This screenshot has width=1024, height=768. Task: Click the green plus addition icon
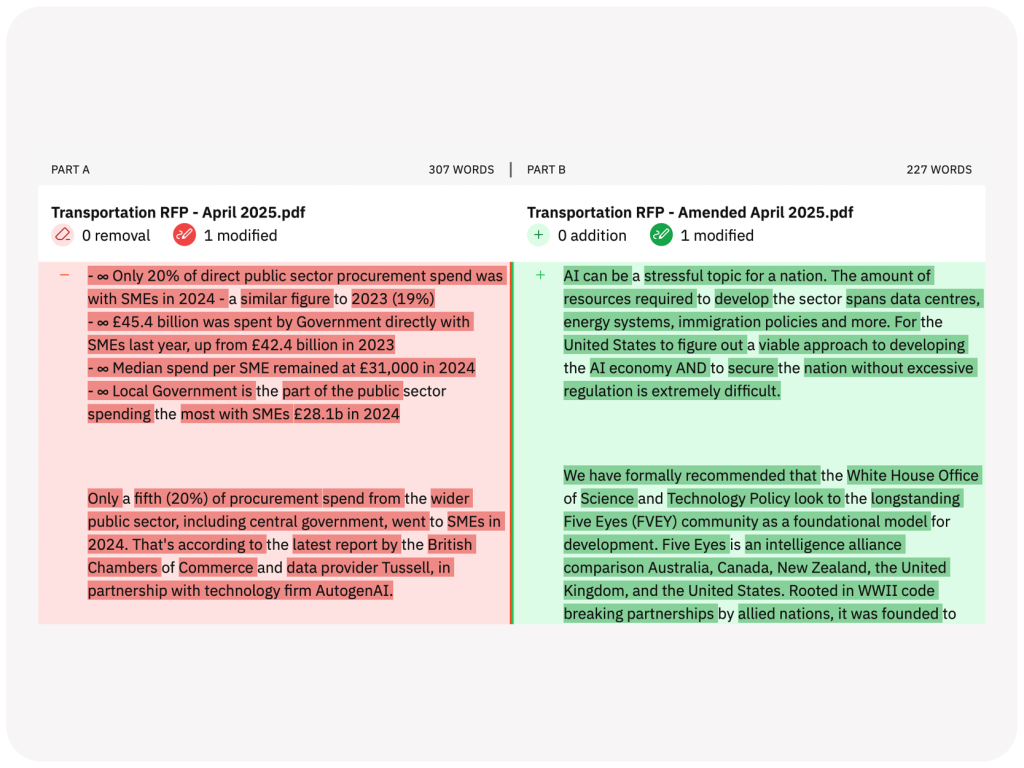pyautogui.click(x=538, y=236)
